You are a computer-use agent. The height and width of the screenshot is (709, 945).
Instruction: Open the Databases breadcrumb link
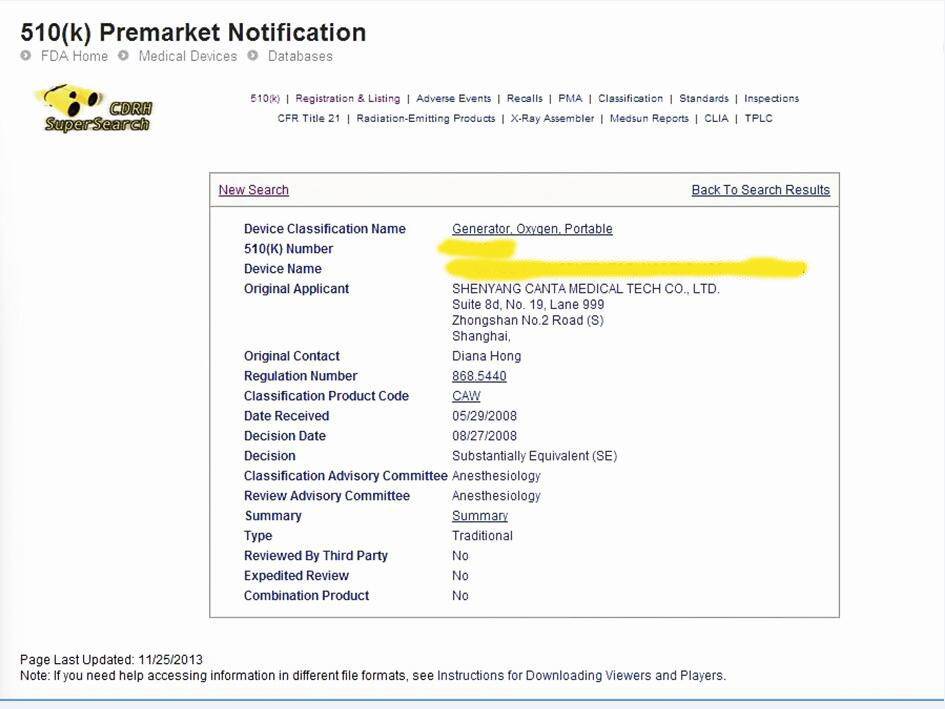(x=300, y=56)
